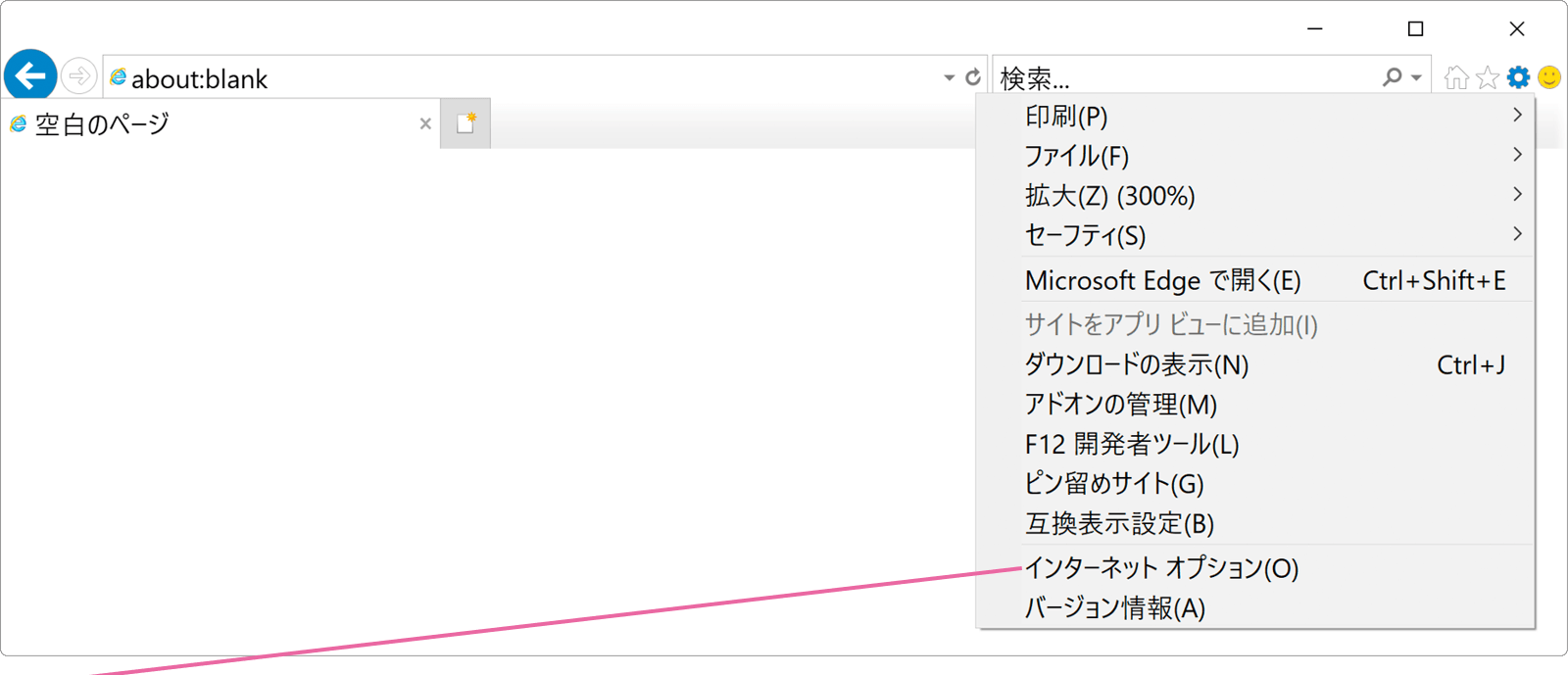Click the IE page icon in the address bar

(x=118, y=76)
